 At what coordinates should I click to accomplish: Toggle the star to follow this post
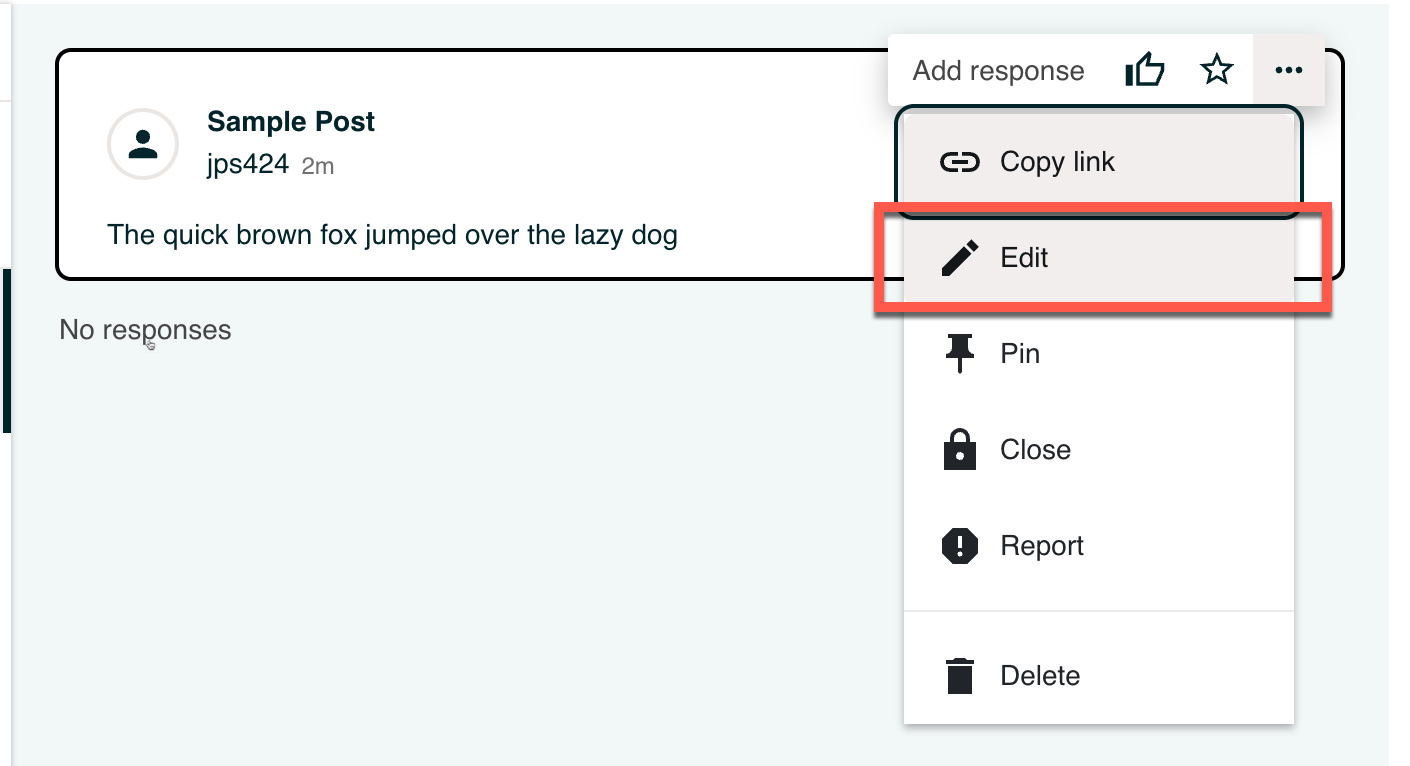[x=1216, y=71]
